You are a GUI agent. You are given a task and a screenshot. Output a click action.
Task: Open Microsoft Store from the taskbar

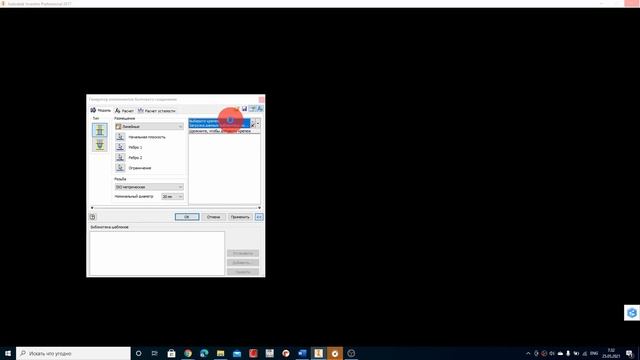pos(171,353)
